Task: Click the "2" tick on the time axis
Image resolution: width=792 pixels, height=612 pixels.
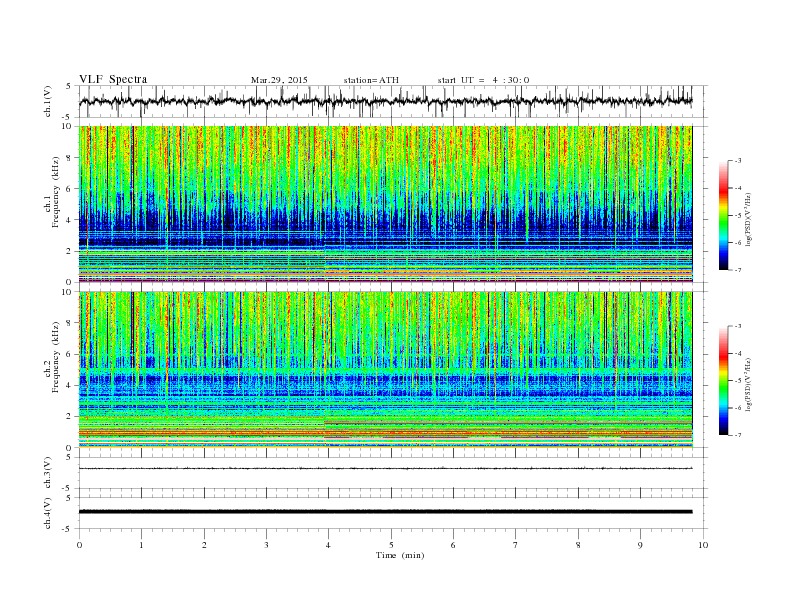Action: click(204, 545)
